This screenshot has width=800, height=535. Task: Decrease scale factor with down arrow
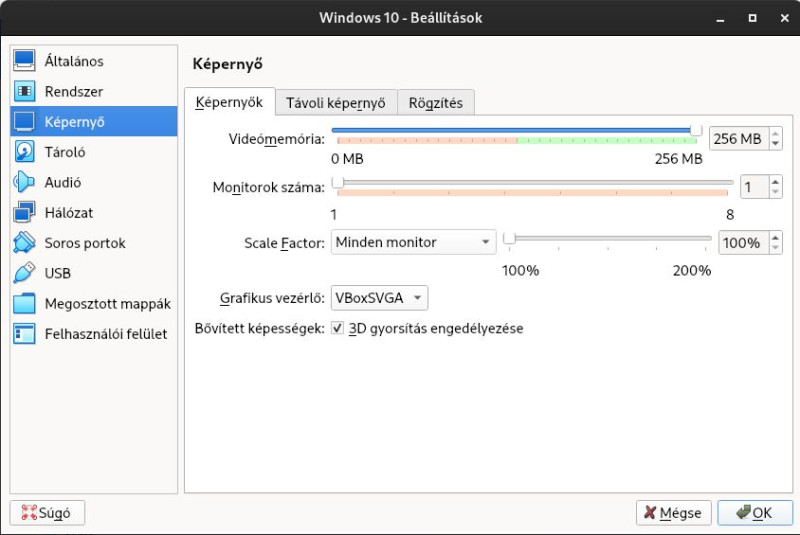pos(776,248)
